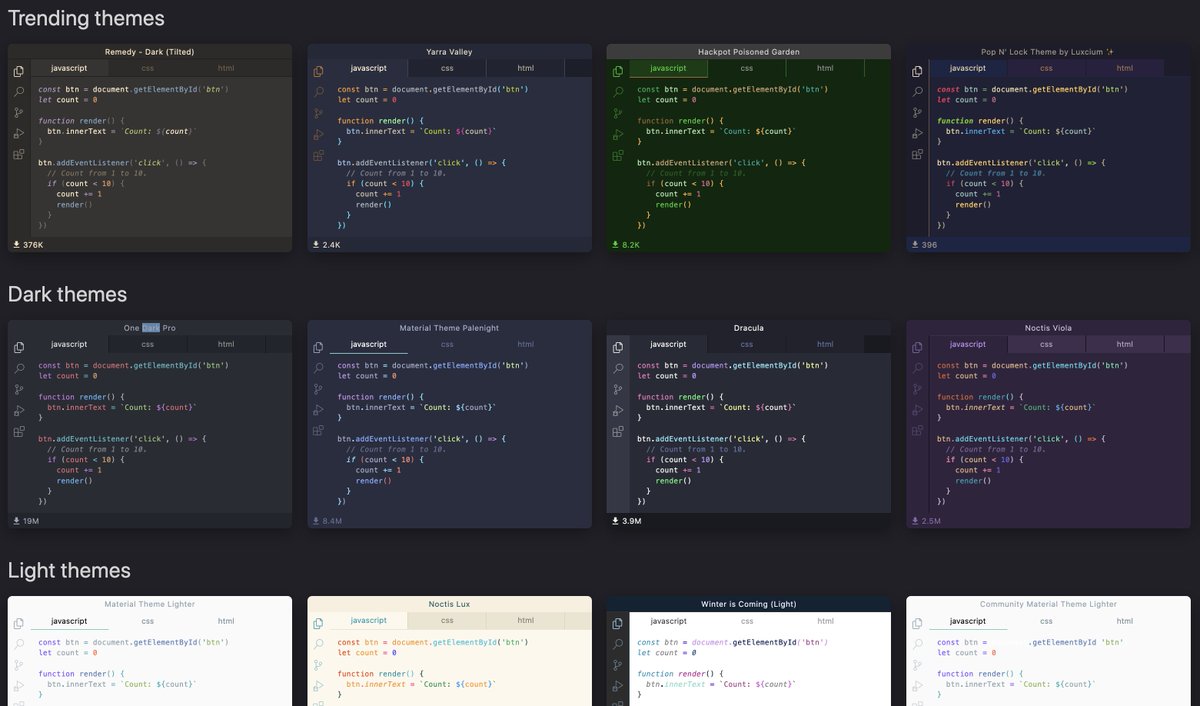Click the Light themes heading
The height and width of the screenshot is (706, 1200).
[69, 570]
